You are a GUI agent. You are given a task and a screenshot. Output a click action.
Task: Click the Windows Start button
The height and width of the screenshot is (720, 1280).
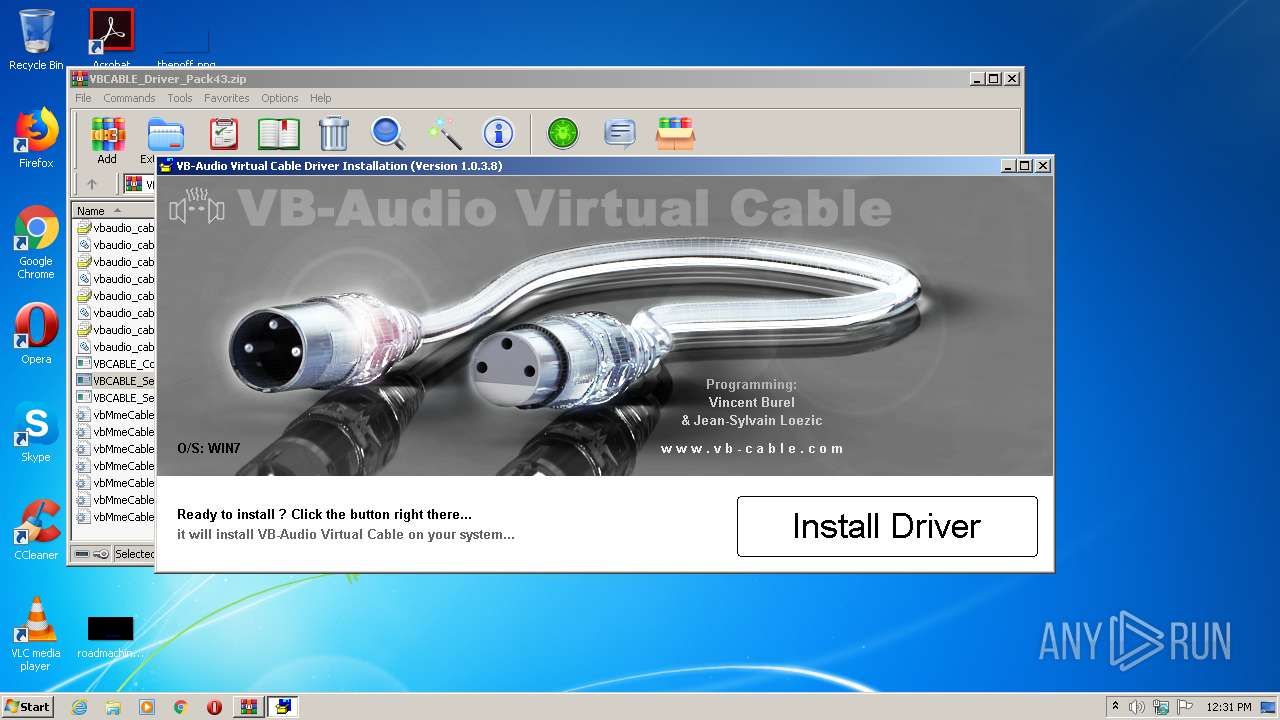(x=28, y=707)
